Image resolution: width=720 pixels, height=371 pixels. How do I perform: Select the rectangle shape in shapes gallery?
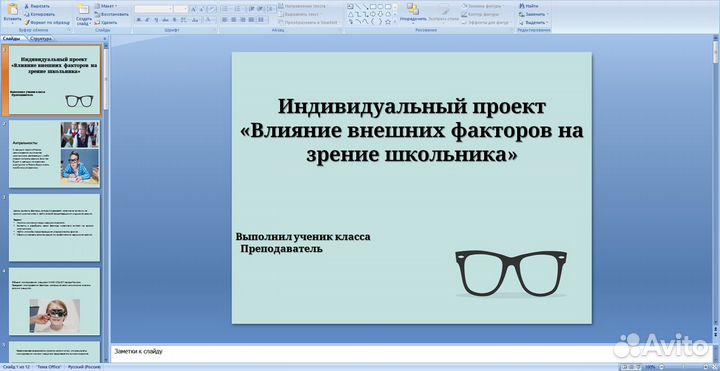[x=373, y=6]
